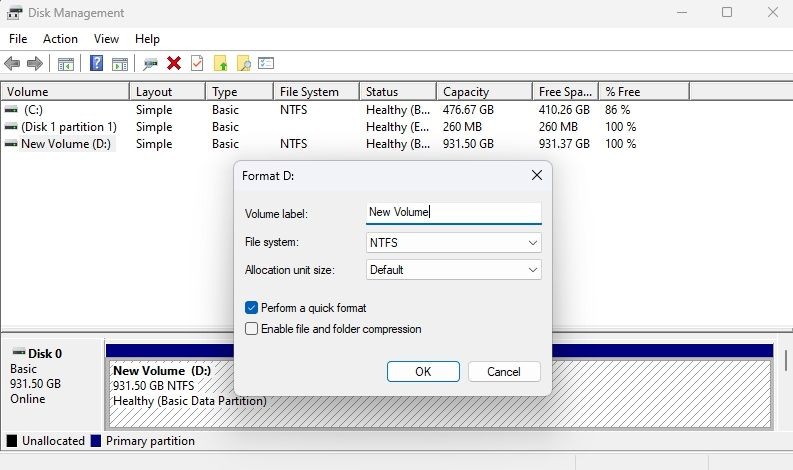Click the Disk 0 drive icon
This screenshot has height=470, width=793.
pos(19,352)
